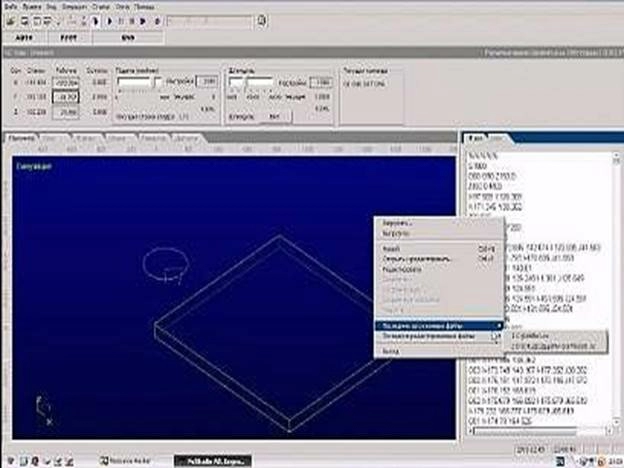This screenshot has height=468, width=624.
Task: Click the icon right of the toolbar progress field
Action: tap(261, 20)
